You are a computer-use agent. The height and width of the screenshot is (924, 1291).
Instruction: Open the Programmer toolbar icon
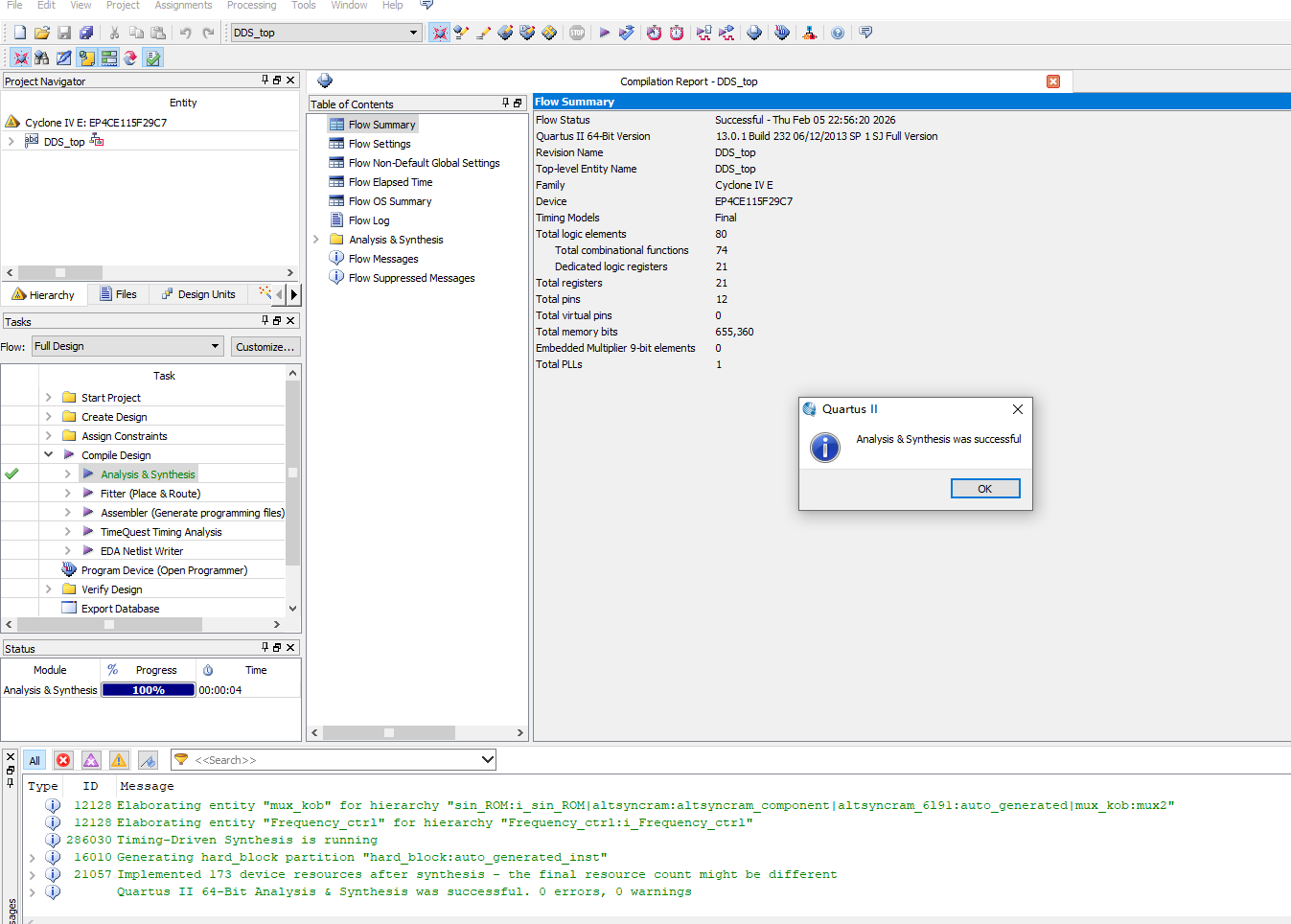[782, 33]
